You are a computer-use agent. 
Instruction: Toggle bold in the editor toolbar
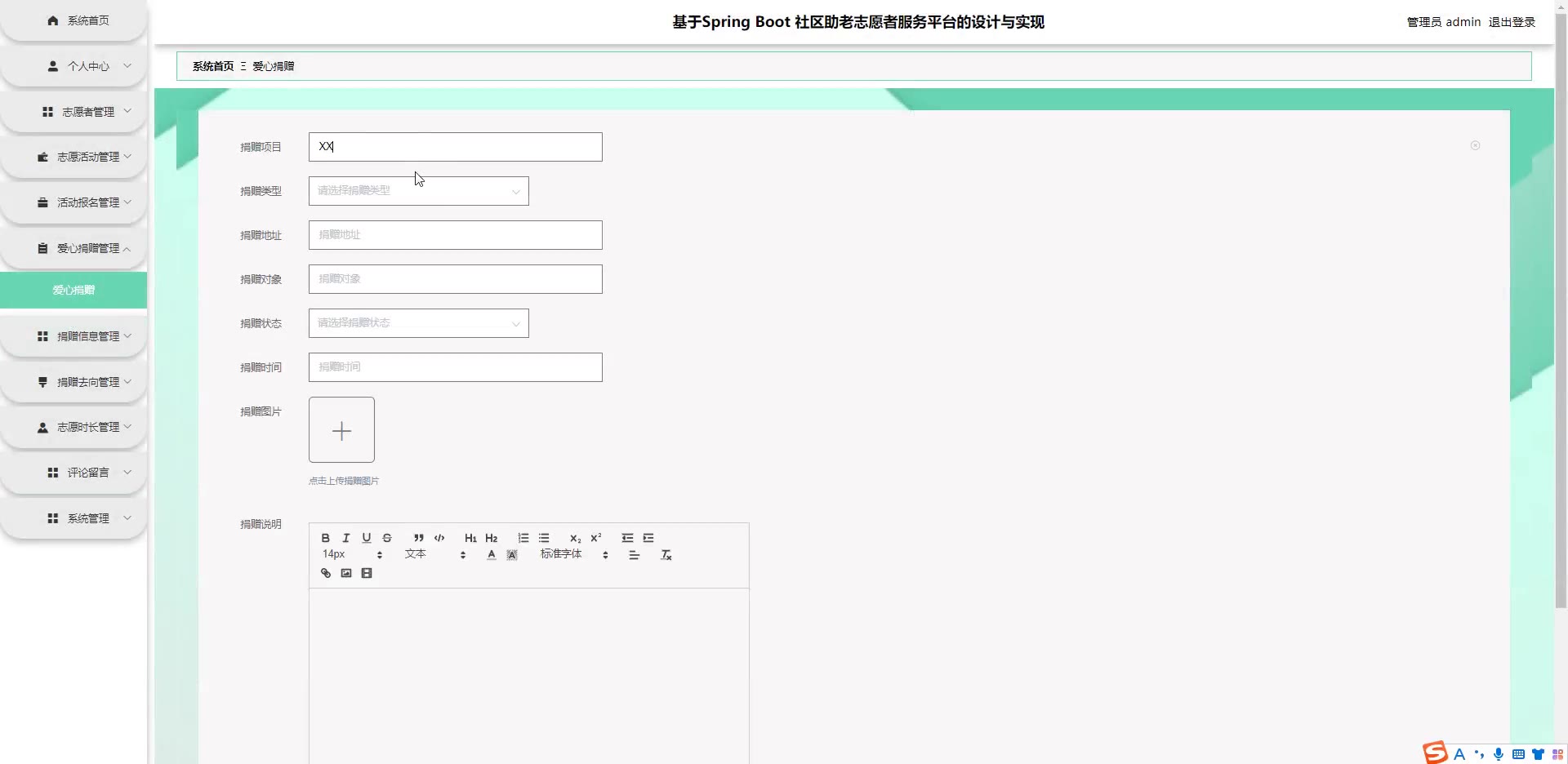tap(325, 538)
